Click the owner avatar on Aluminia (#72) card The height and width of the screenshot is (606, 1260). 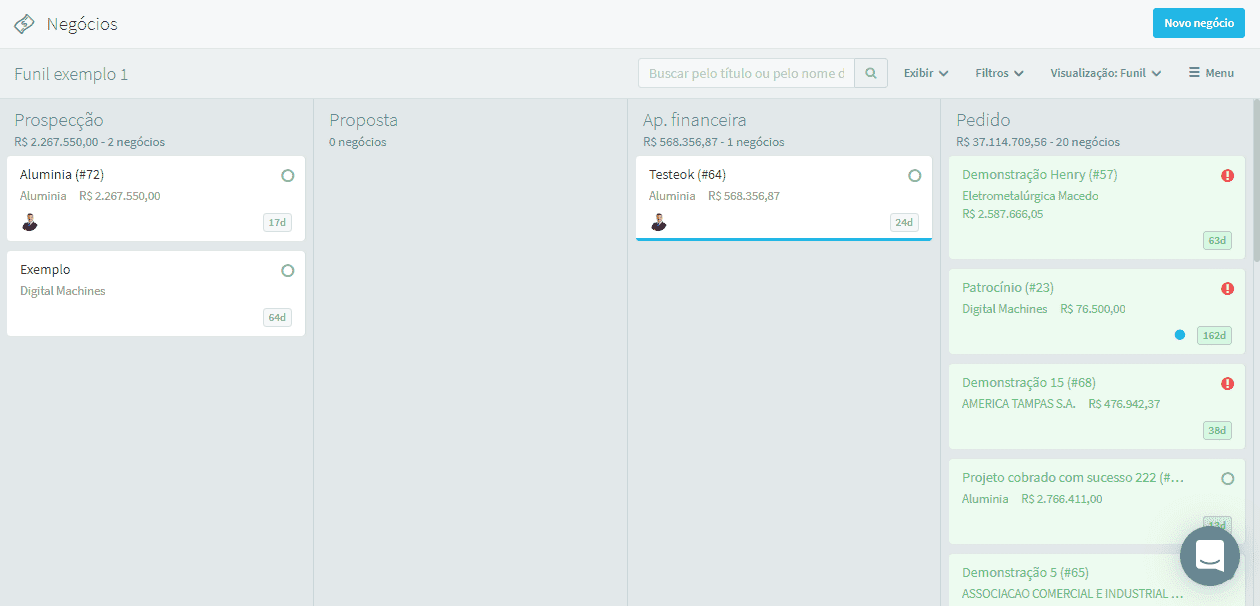30,222
